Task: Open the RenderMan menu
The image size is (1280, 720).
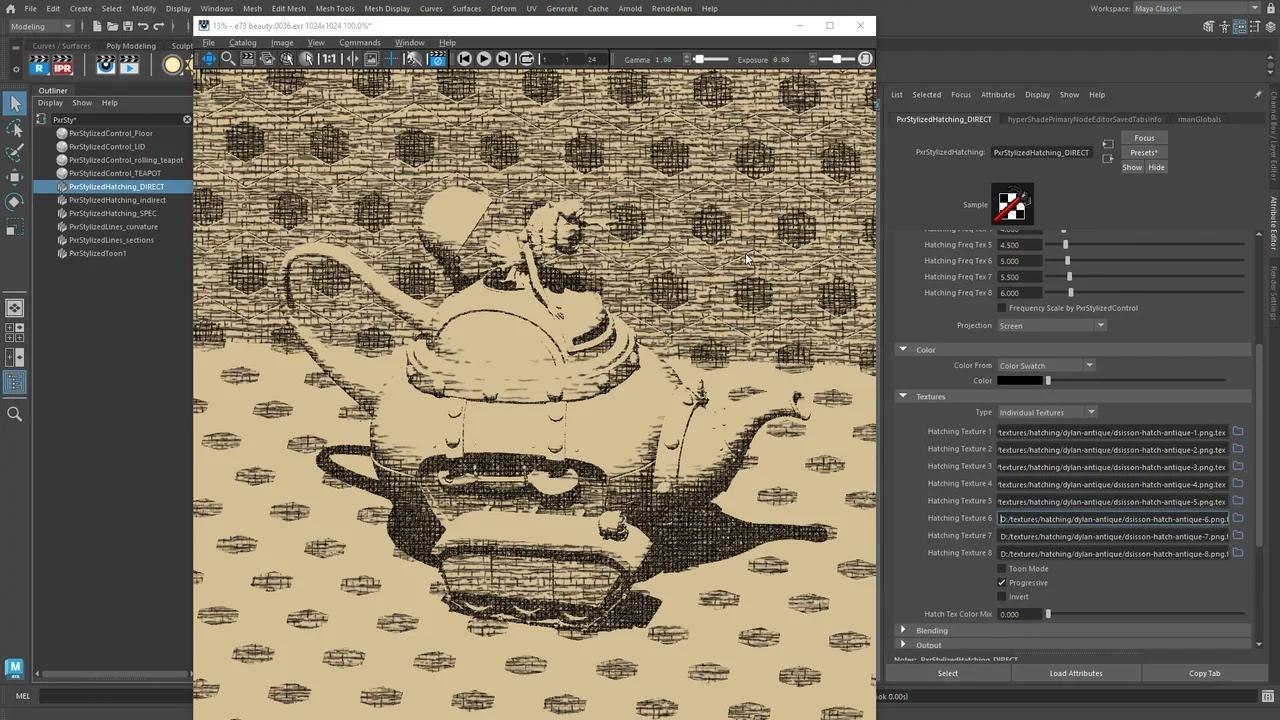Action: (x=671, y=8)
